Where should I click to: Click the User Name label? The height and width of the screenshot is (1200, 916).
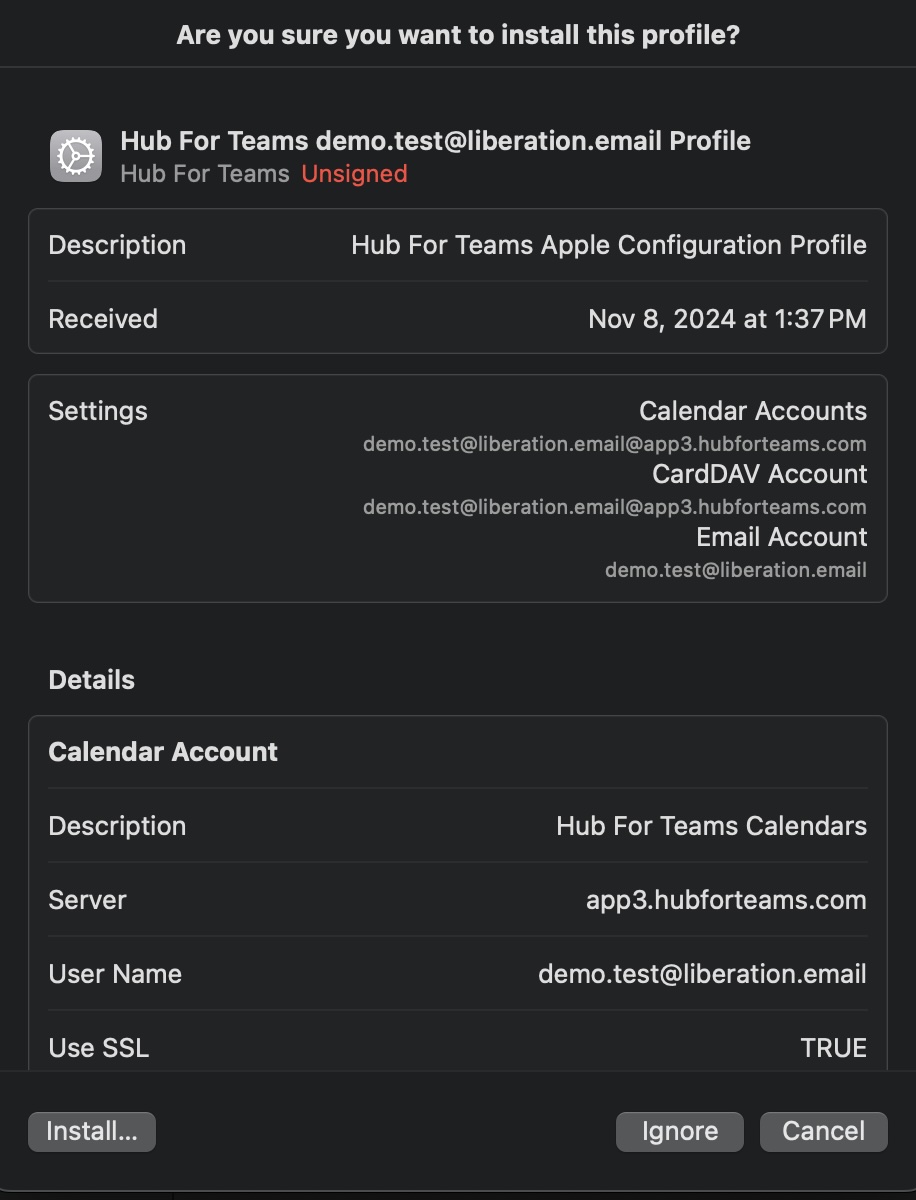coord(115,974)
